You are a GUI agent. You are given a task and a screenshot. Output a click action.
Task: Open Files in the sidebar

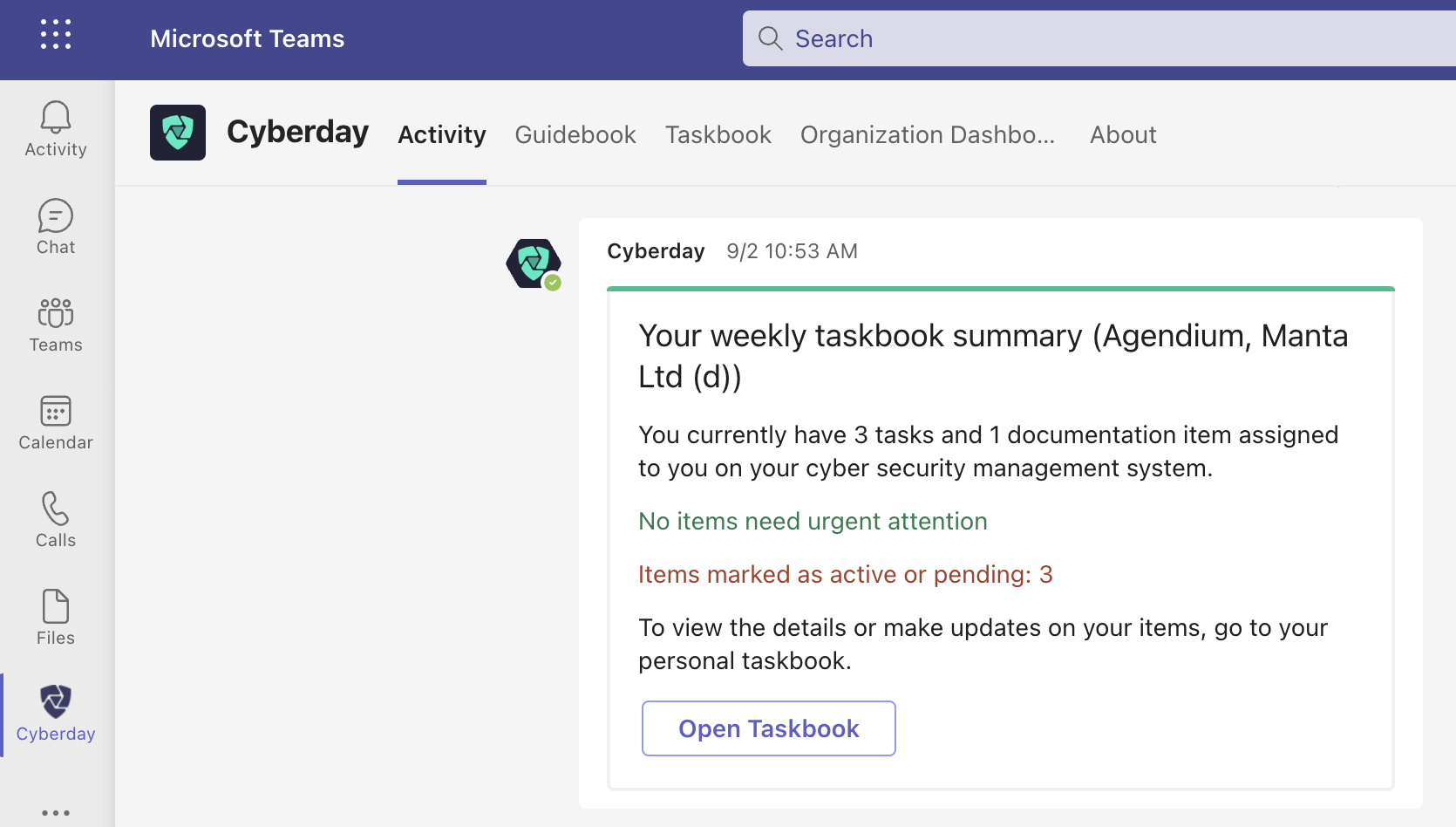(56, 618)
